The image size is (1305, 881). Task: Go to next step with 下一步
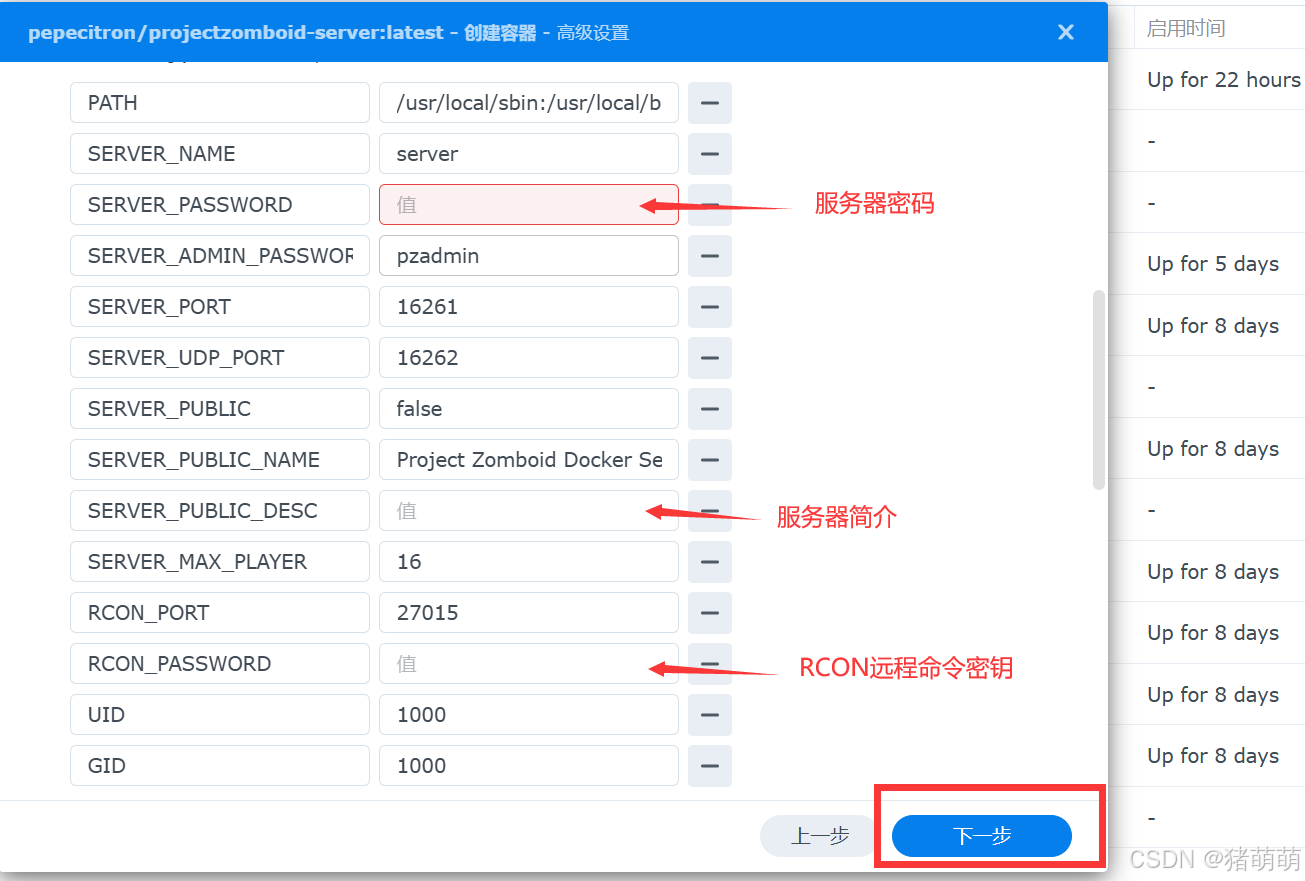point(982,836)
